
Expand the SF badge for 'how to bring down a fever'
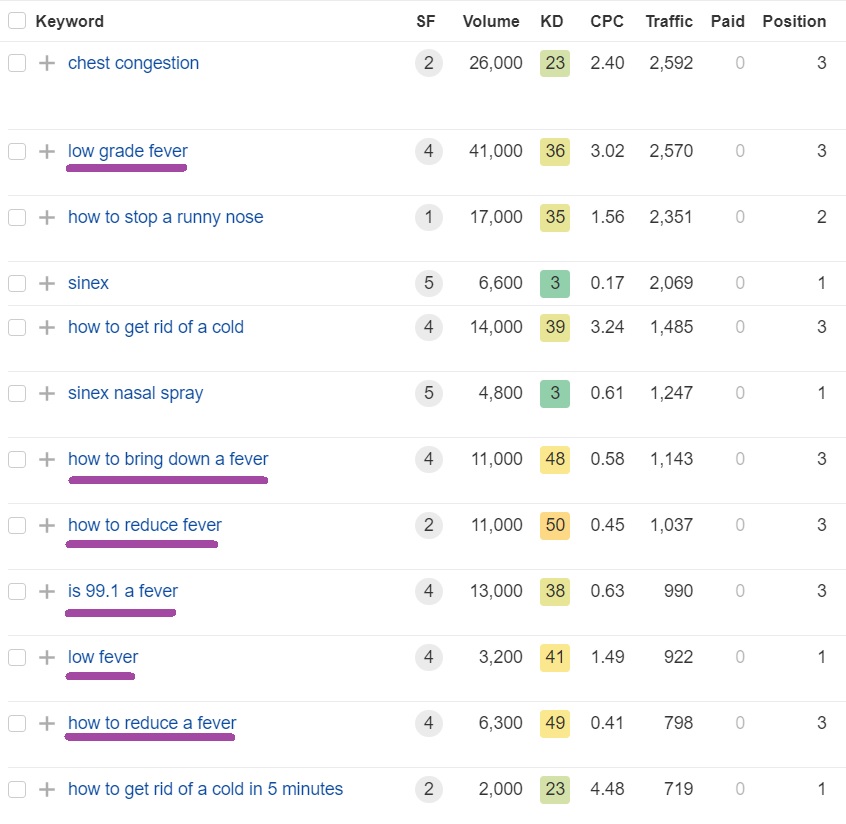coord(428,459)
